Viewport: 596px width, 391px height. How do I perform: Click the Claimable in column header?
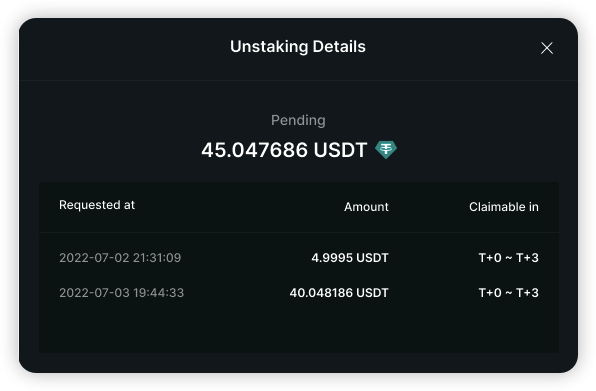(x=504, y=207)
